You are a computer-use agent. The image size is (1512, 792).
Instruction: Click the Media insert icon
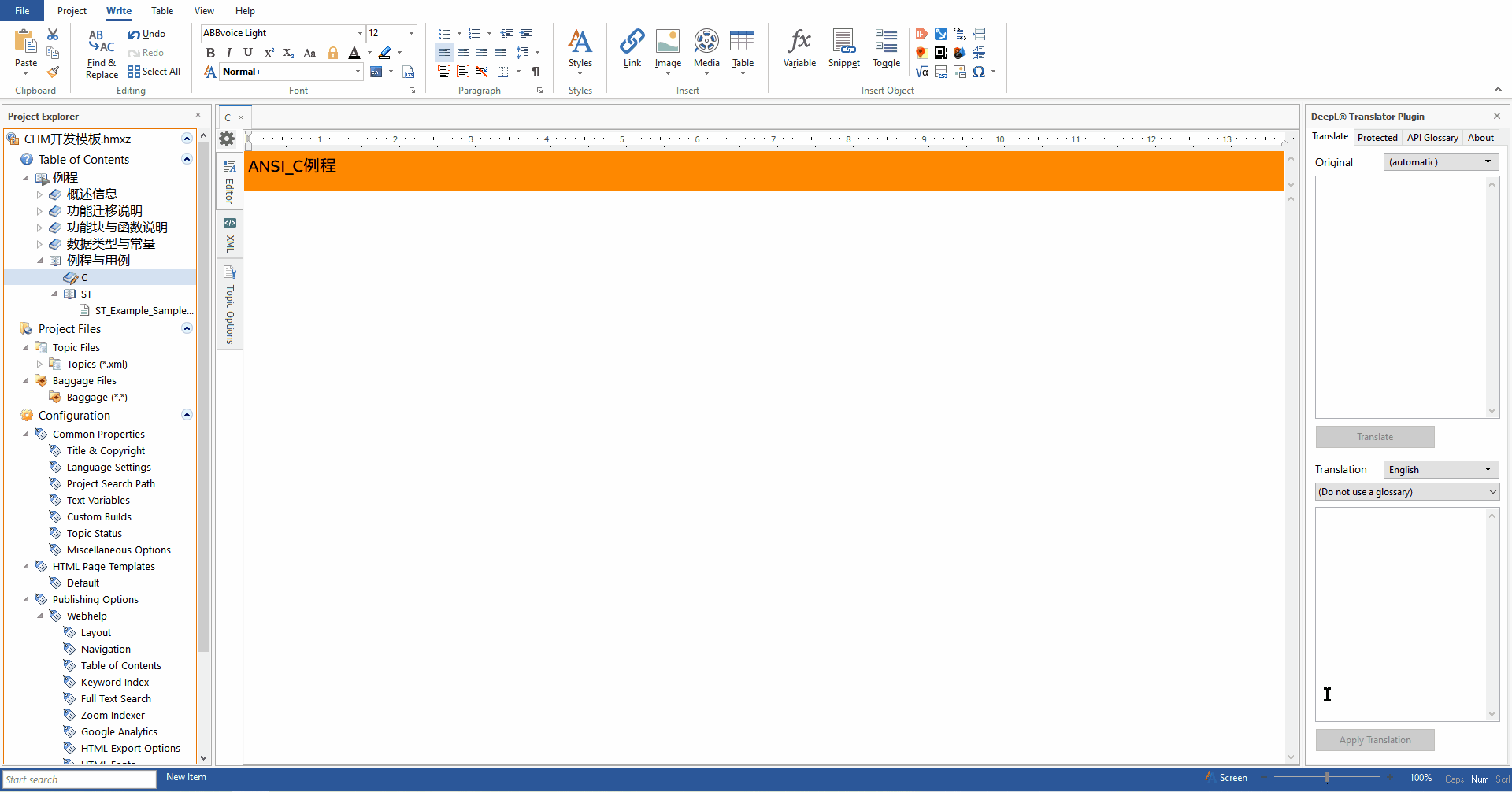click(706, 42)
